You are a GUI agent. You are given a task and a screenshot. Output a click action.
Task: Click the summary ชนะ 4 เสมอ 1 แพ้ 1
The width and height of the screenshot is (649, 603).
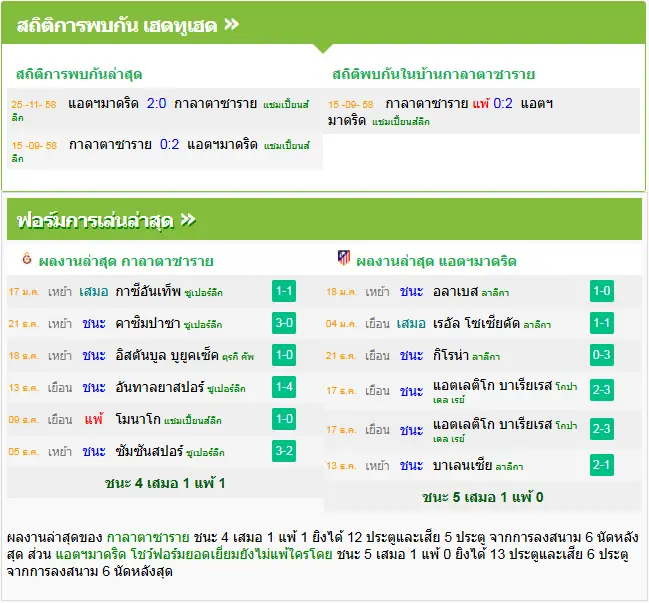pyautogui.click(x=165, y=483)
